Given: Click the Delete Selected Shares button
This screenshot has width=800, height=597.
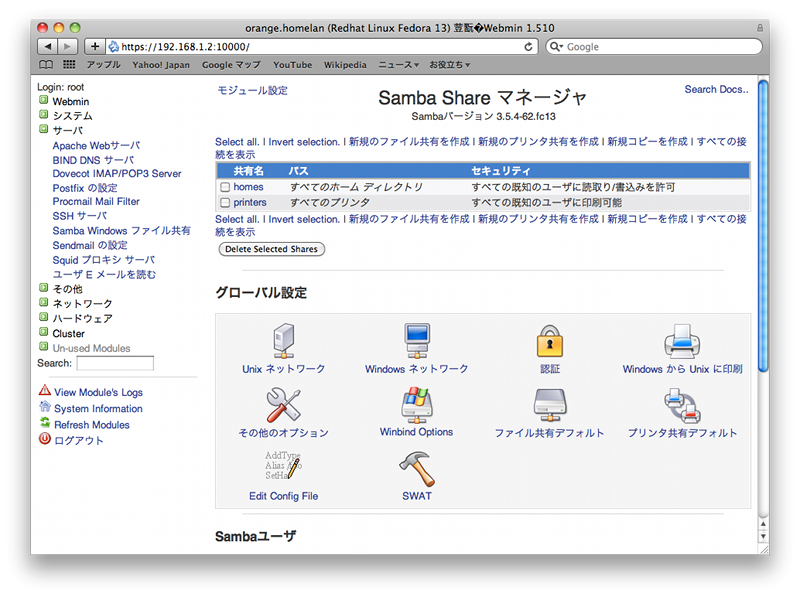Looking at the screenshot, I should [x=271, y=249].
